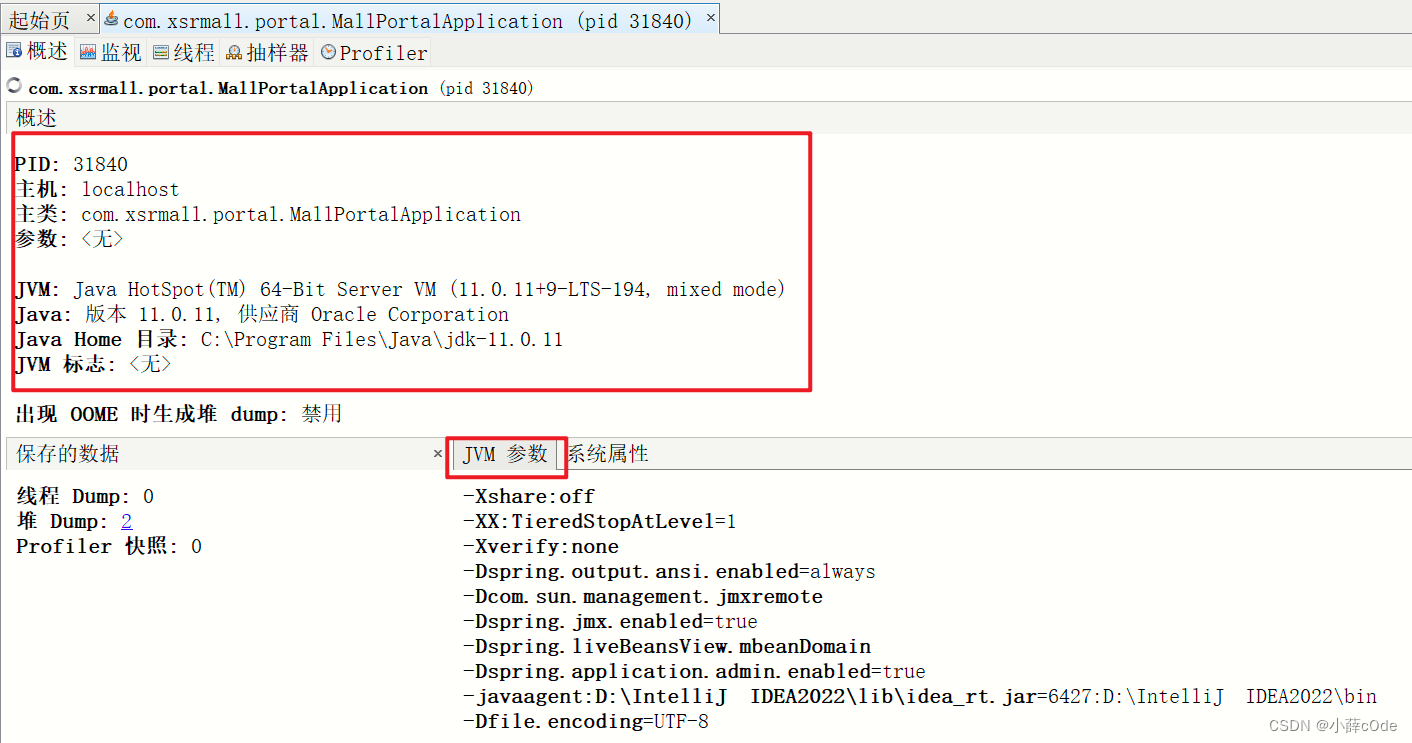Click the -Dspring.jmx.enabled=true argument
The height and width of the screenshot is (743, 1412).
click(610, 621)
